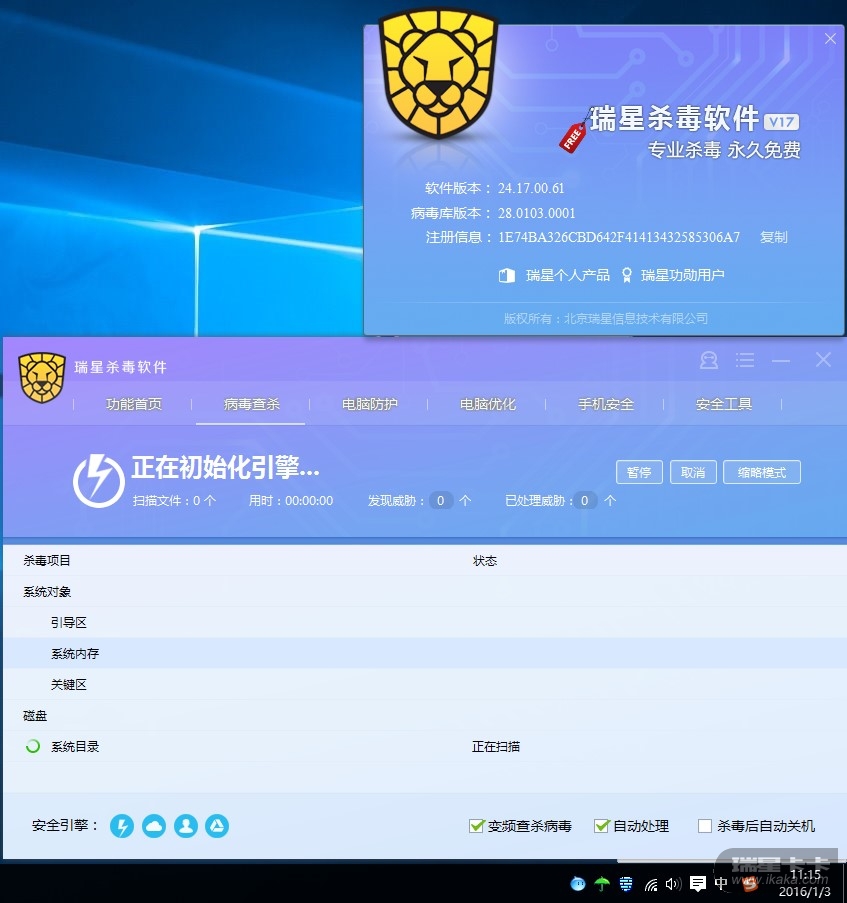Select the 系统对象 row

click(424, 591)
